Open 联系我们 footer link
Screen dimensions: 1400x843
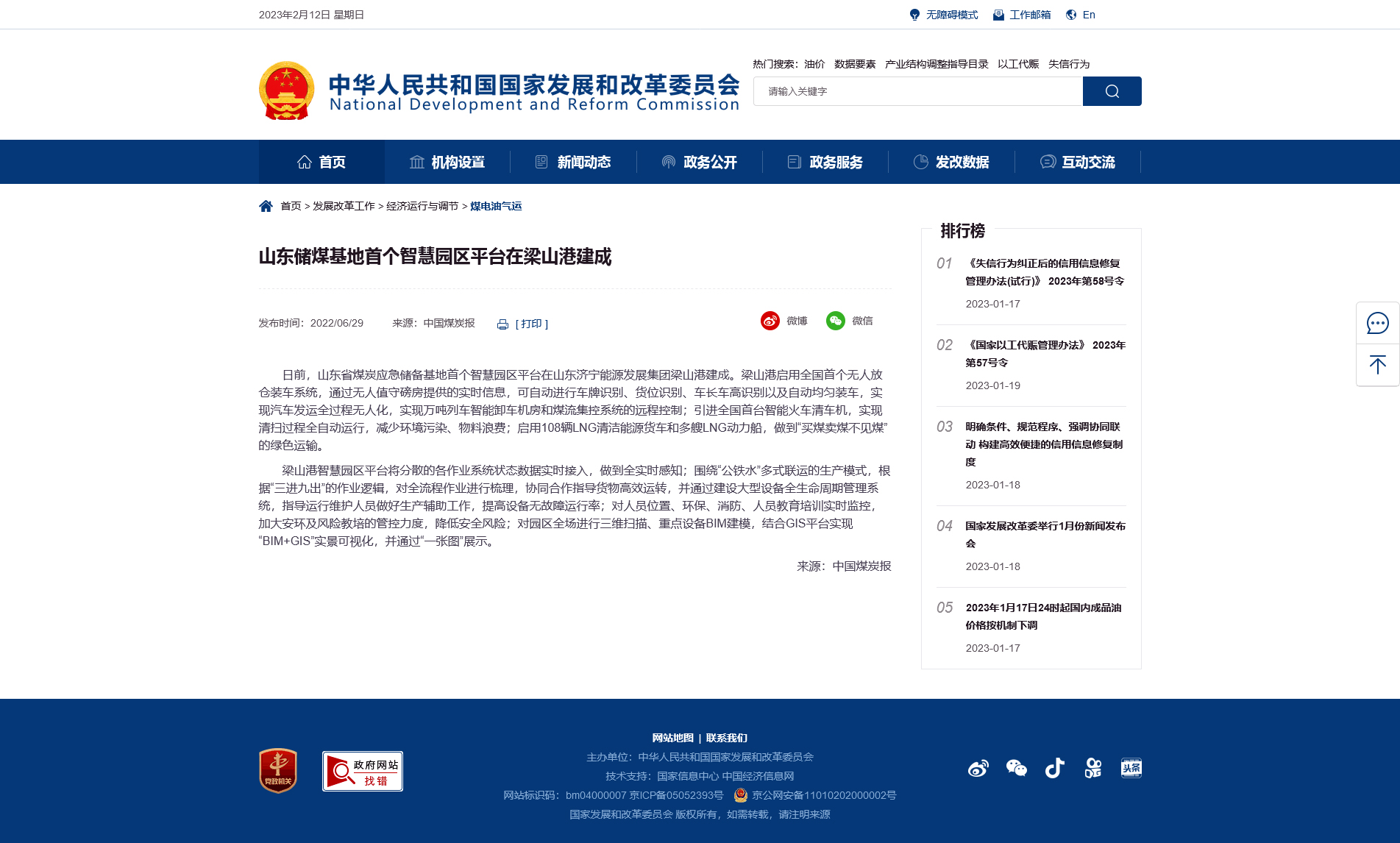(x=727, y=738)
